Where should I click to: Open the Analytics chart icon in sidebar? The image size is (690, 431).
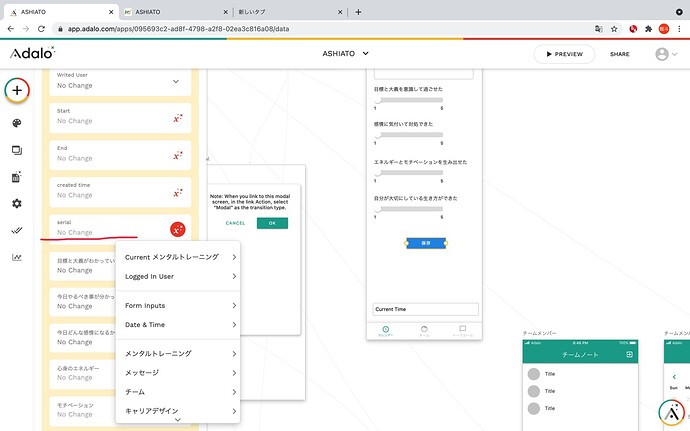point(17,257)
